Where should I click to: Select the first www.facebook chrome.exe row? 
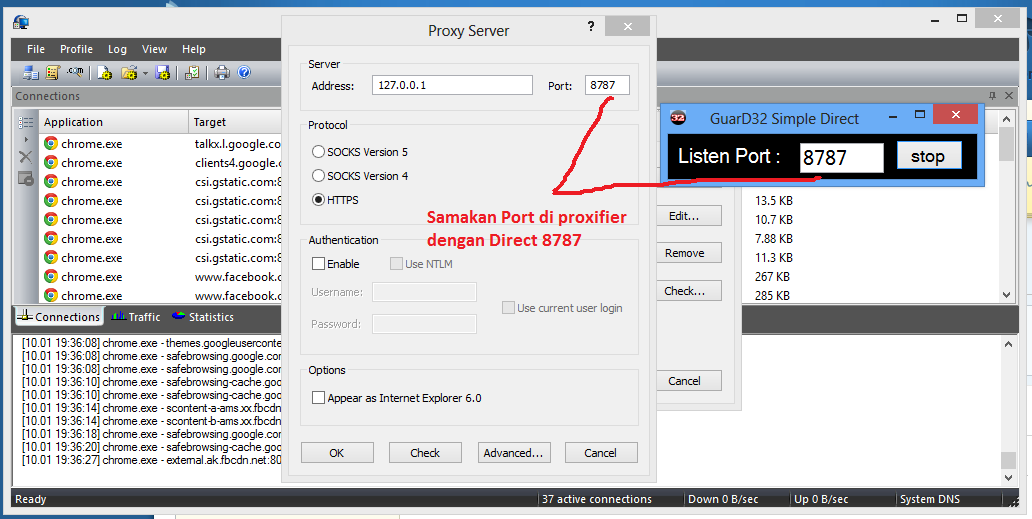161,277
